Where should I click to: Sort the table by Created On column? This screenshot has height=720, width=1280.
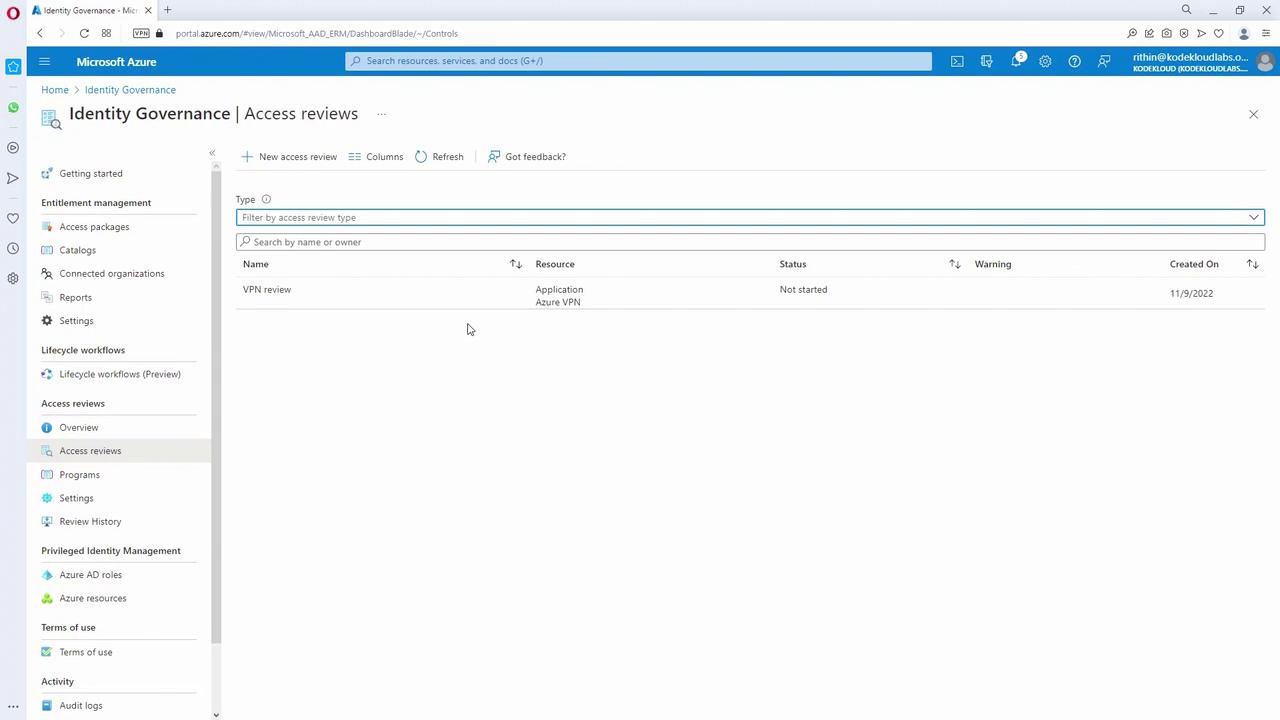pos(1252,264)
